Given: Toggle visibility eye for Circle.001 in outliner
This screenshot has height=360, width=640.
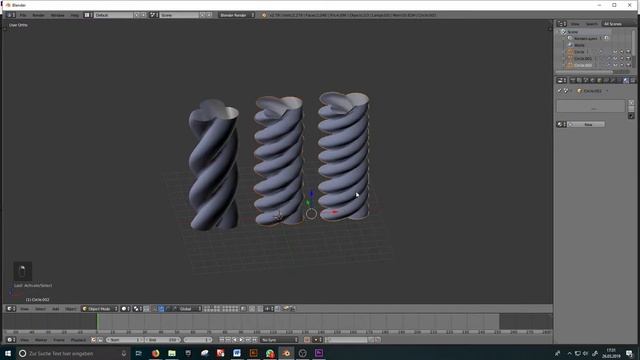Looking at the screenshot, I should click(x=615, y=58).
